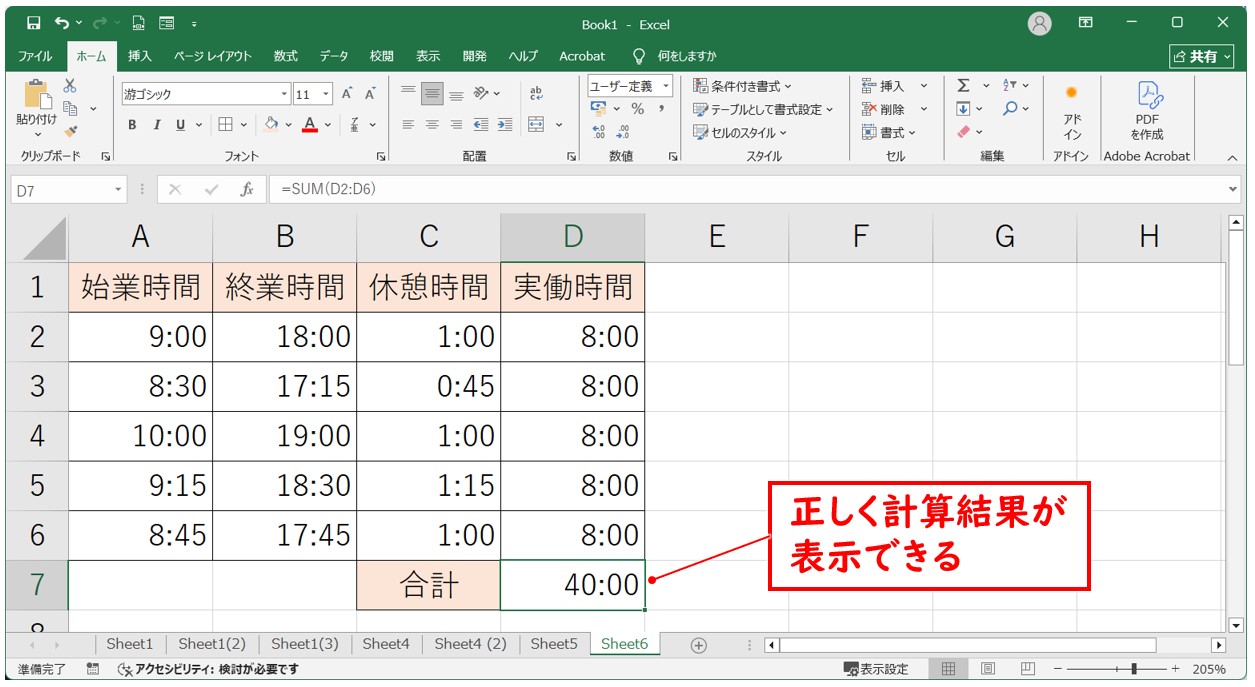The width and height of the screenshot is (1255, 687).
Task: Open the ユーザー定義 number format dropdown
Action: 666,86
